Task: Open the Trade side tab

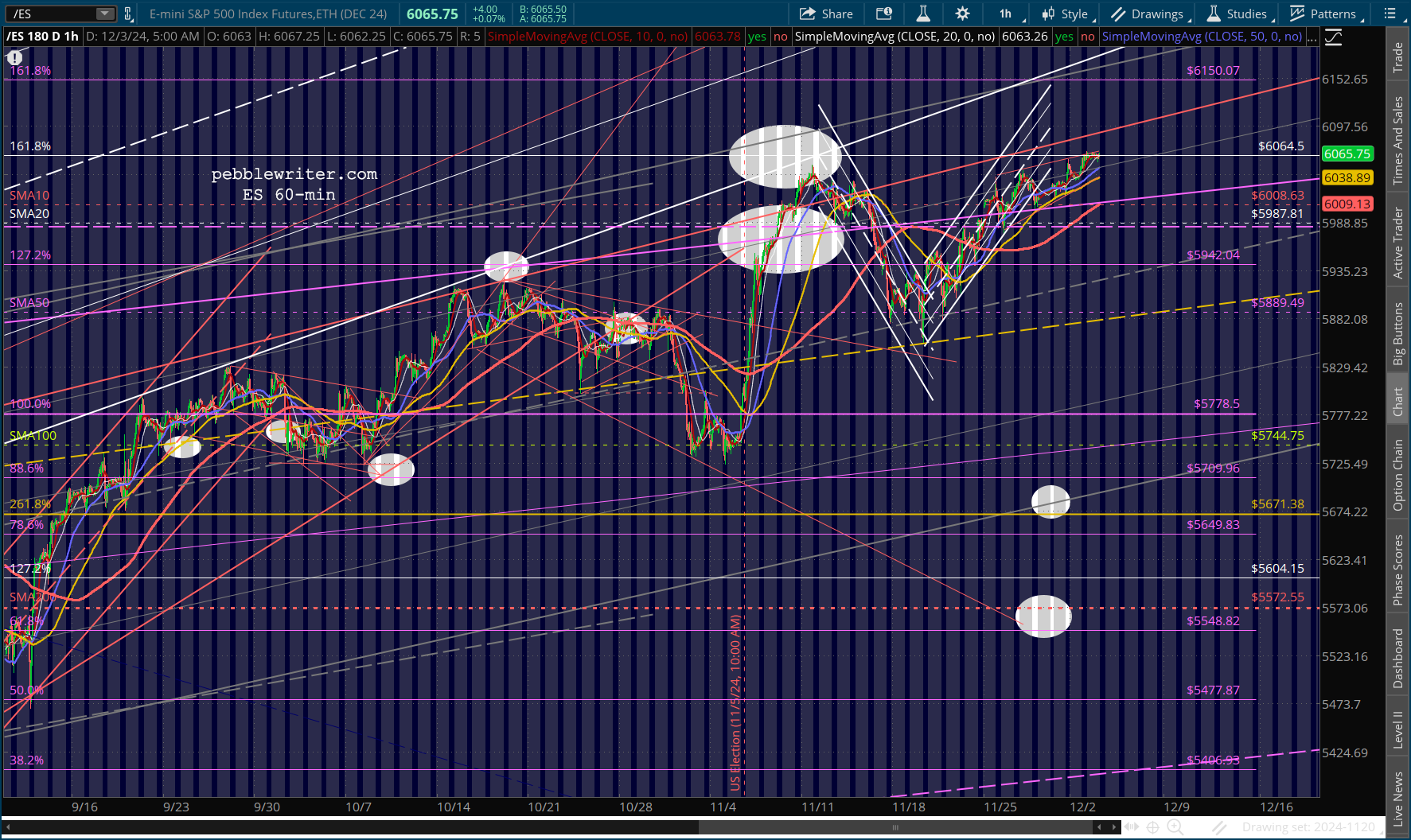Action: tap(1398, 58)
